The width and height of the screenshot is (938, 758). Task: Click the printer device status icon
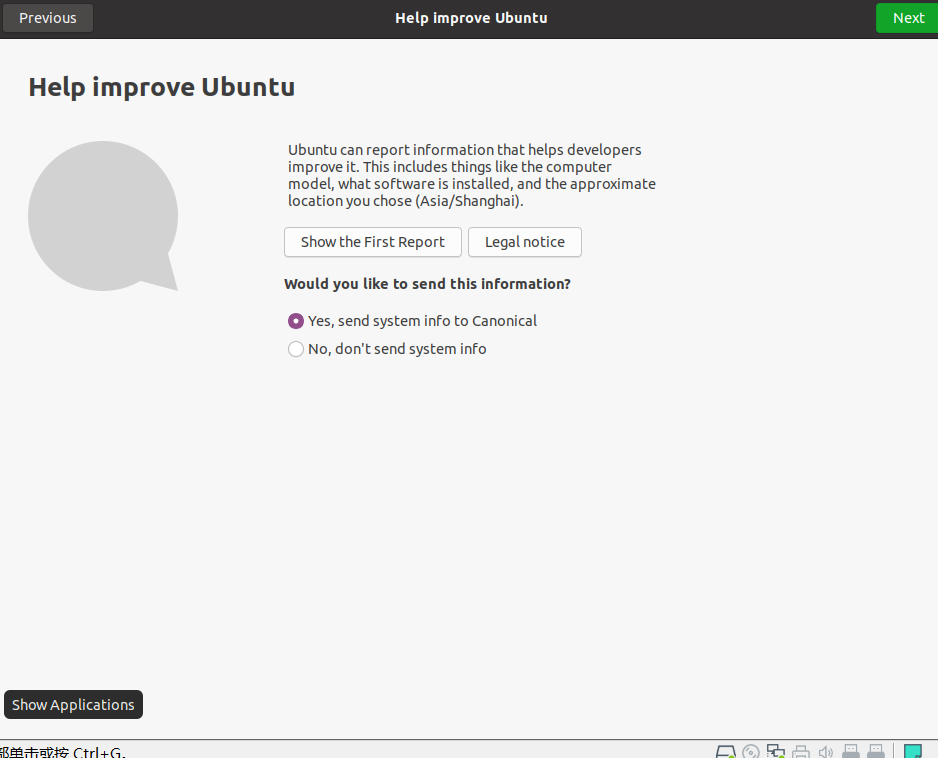point(801,751)
